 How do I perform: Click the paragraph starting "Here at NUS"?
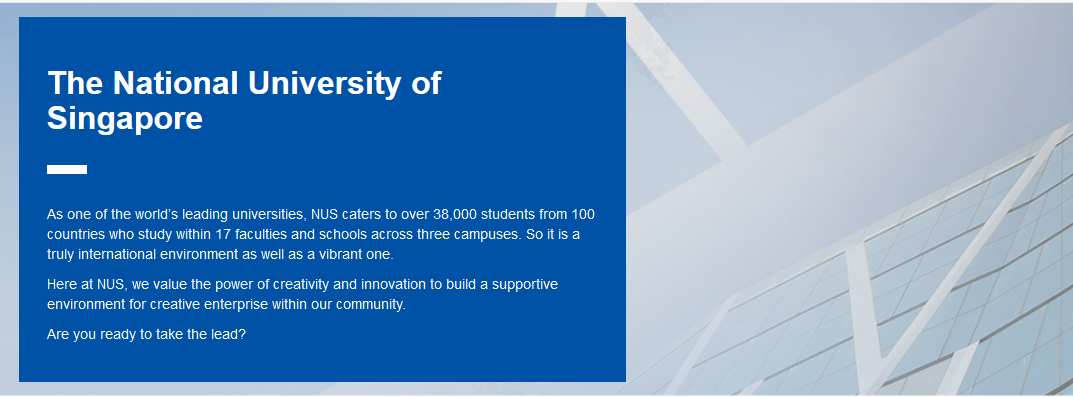(x=302, y=294)
